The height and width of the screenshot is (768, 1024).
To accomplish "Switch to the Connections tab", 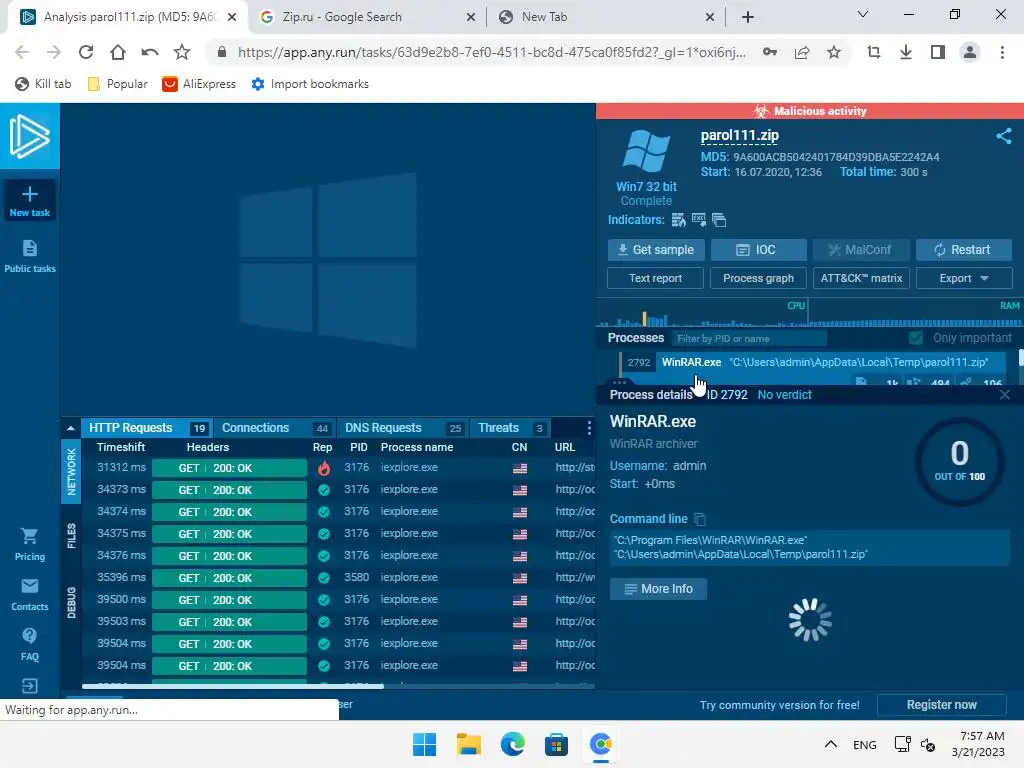I will [275, 428].
